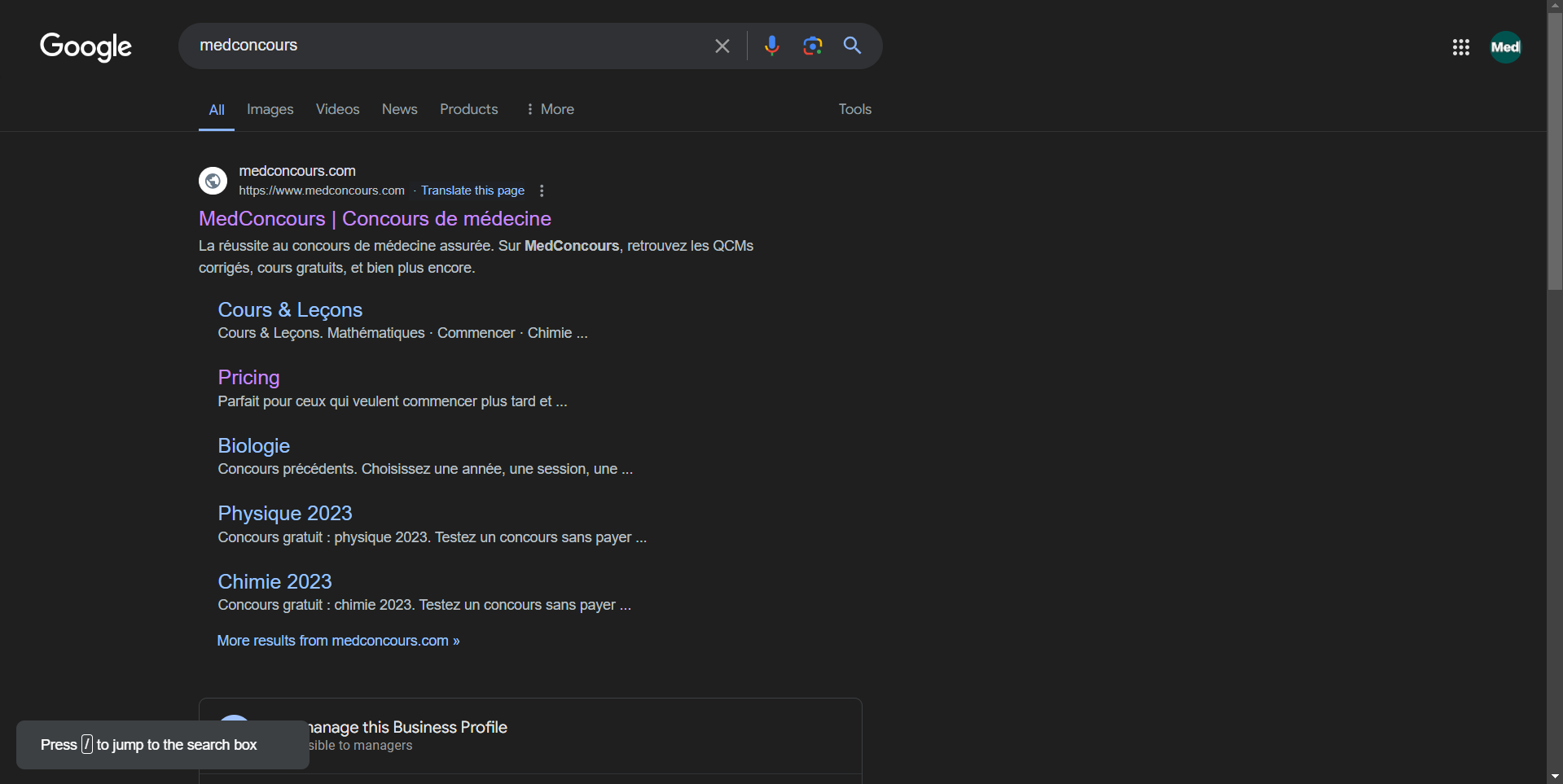1563x784 pixels.
Task: Click the magnifying glass search button
Action: coord(852,46)
